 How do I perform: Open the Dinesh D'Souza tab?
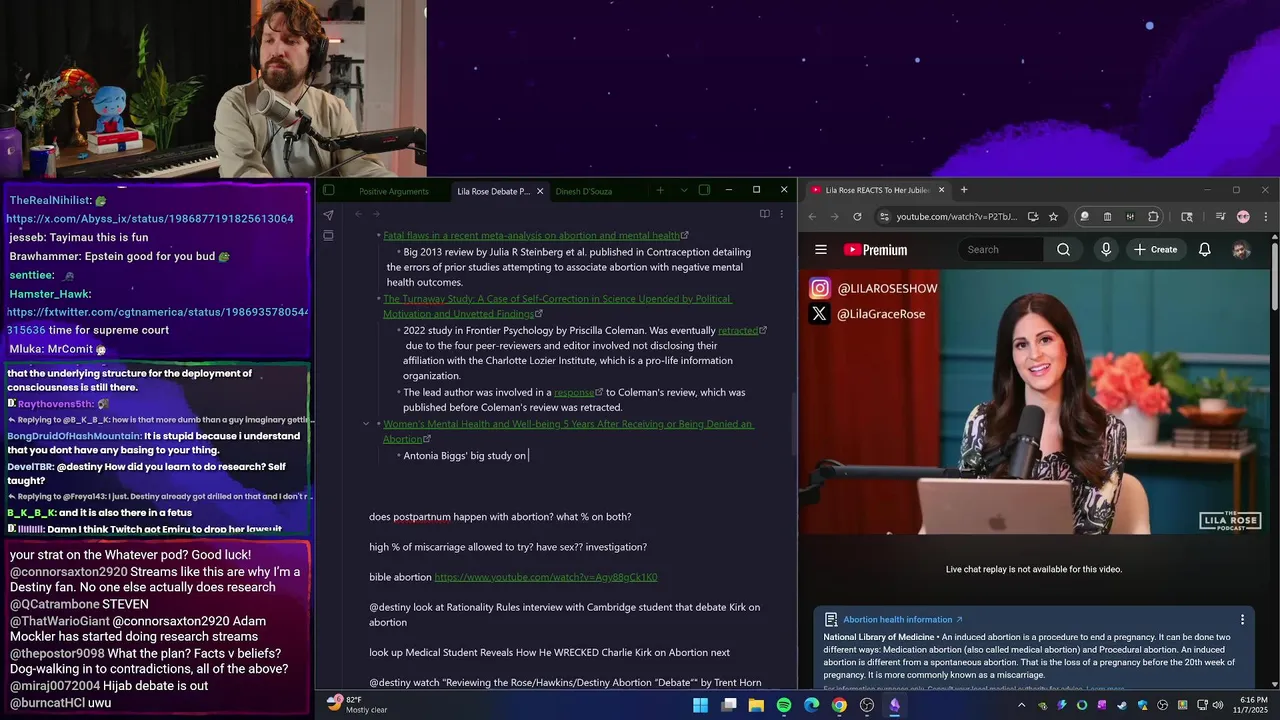click(584, 191)
